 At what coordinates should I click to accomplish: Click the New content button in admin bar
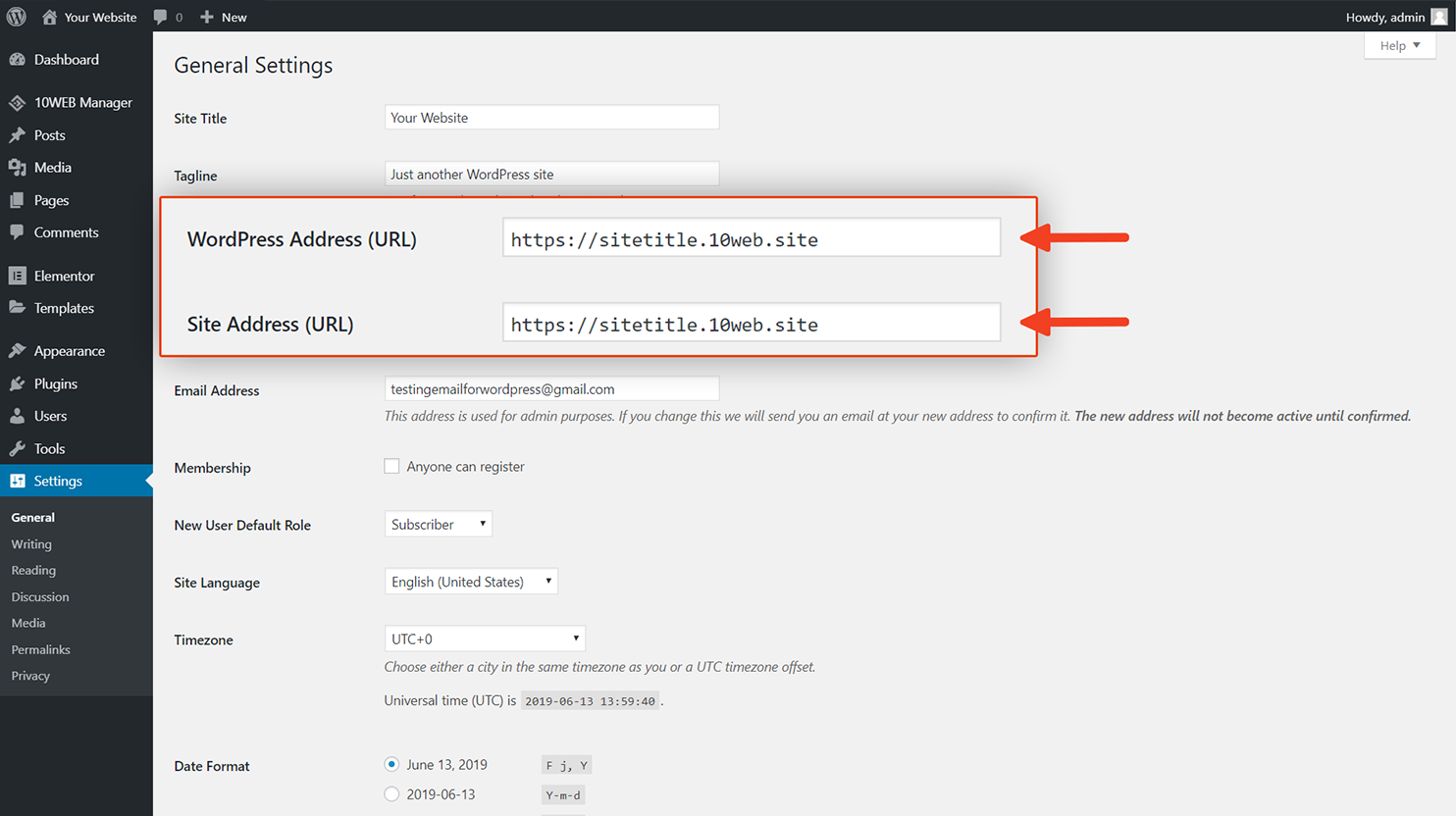(224, 17)
